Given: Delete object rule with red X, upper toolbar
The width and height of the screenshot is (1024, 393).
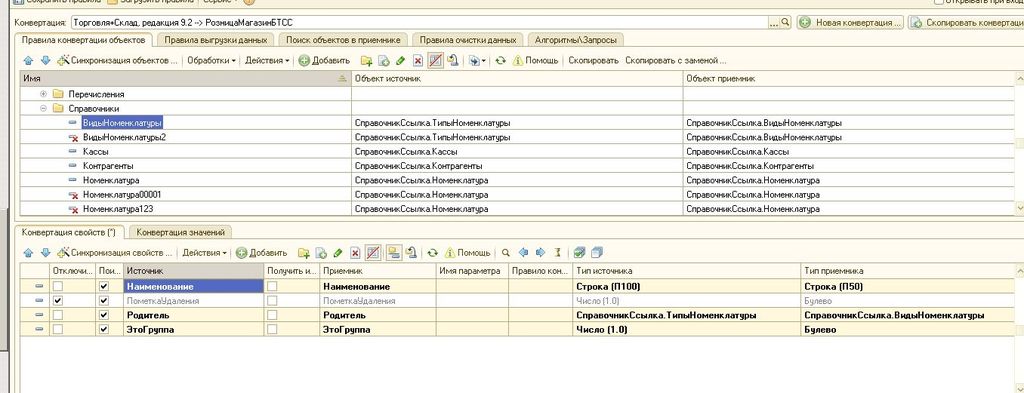Looking at the screenshot, I should 418,61.
